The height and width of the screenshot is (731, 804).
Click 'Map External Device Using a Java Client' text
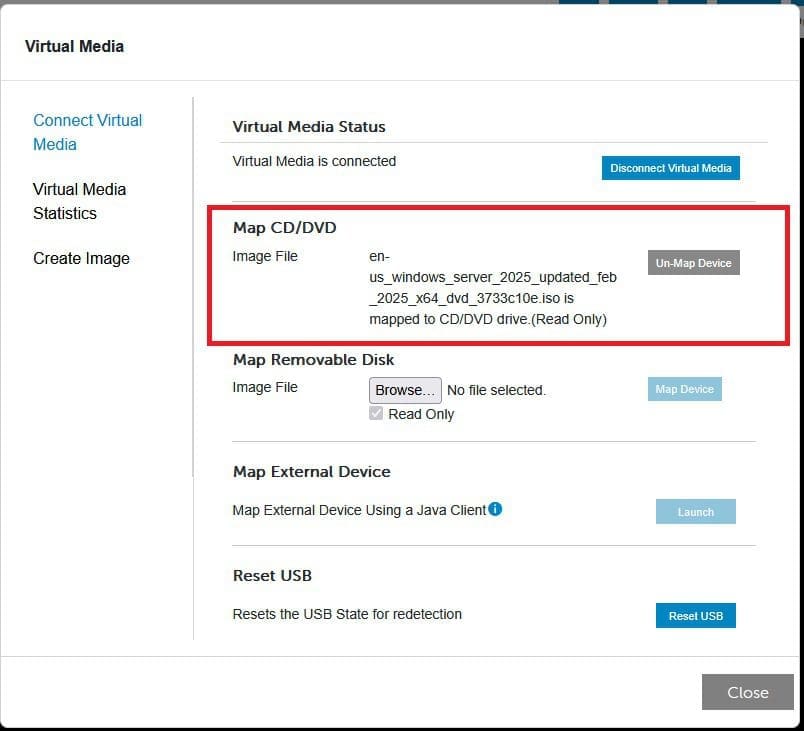pos(359,510)
